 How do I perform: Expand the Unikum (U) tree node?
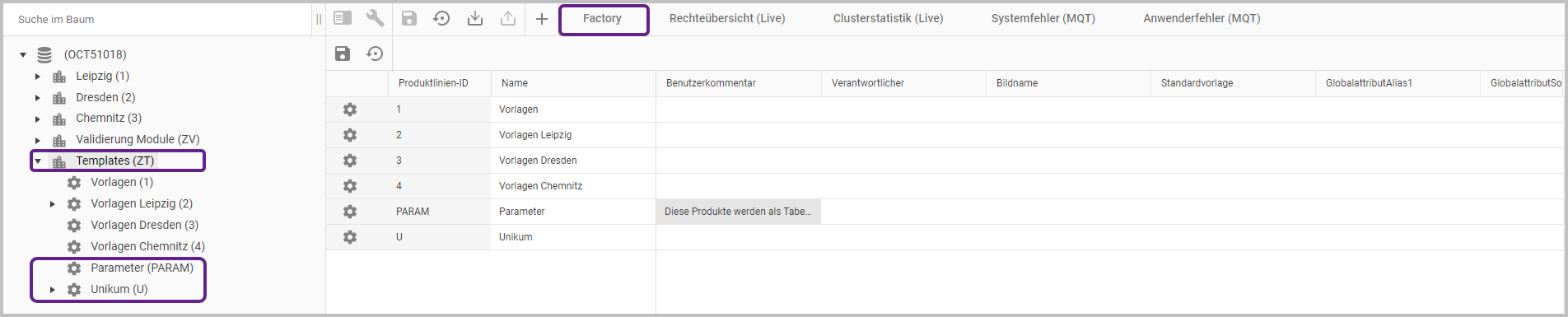(x=53, y=289)
